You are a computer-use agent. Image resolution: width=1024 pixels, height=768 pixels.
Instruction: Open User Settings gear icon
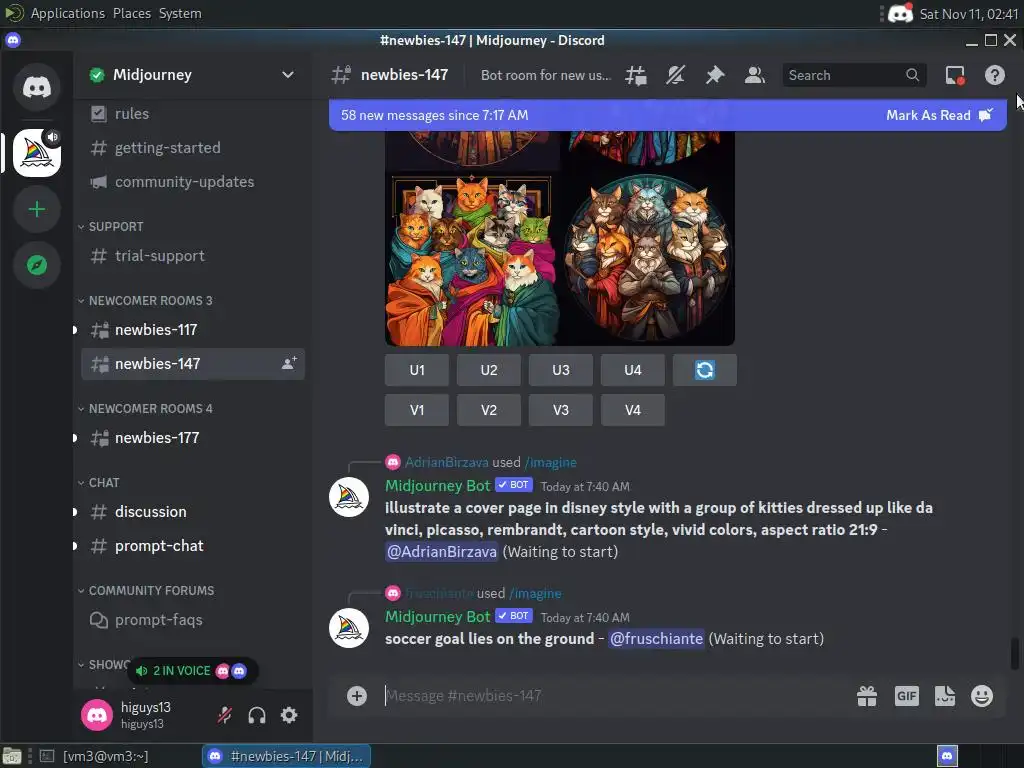(289, 716)
